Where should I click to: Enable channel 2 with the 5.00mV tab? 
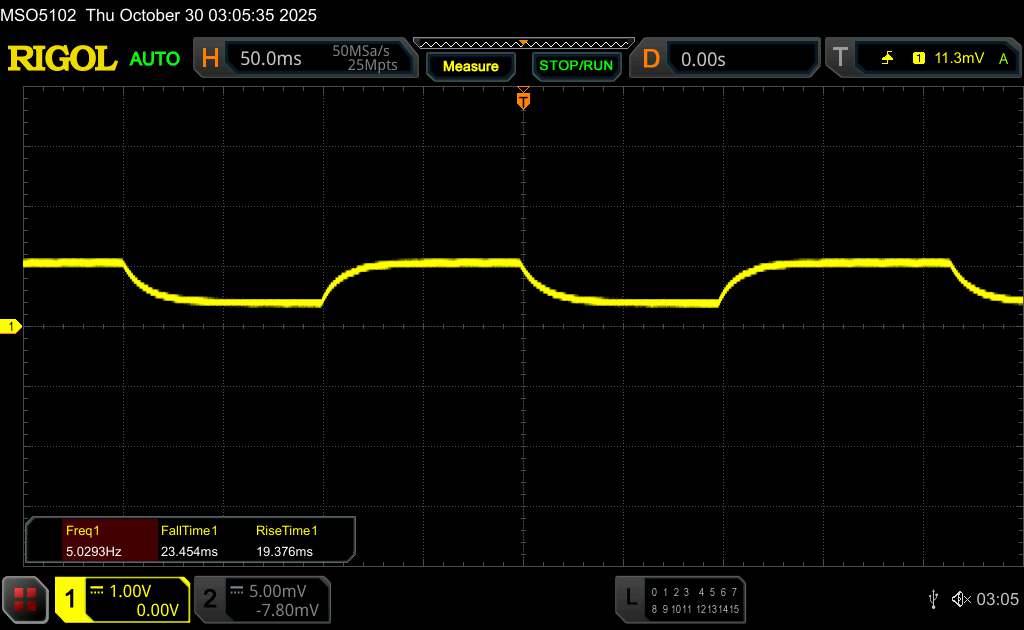[262, 599]
